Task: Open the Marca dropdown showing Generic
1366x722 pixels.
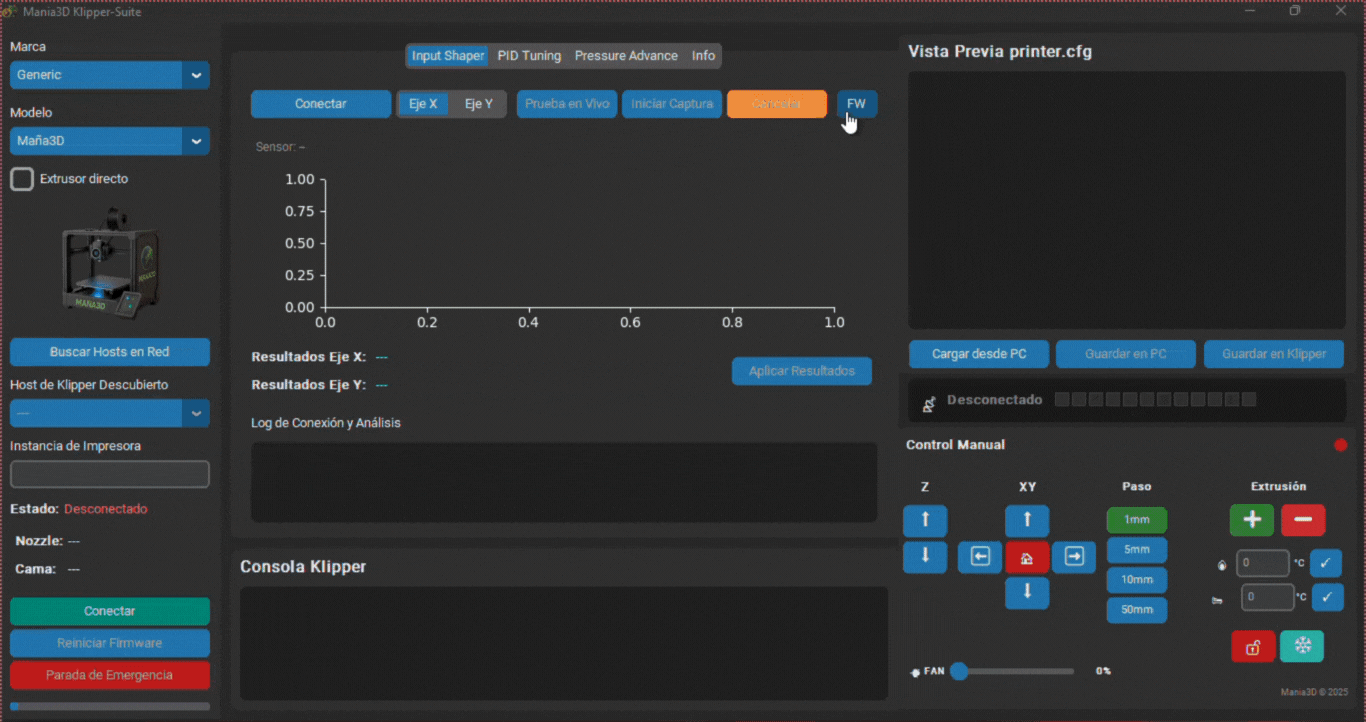Action: [x=110, y=75]
